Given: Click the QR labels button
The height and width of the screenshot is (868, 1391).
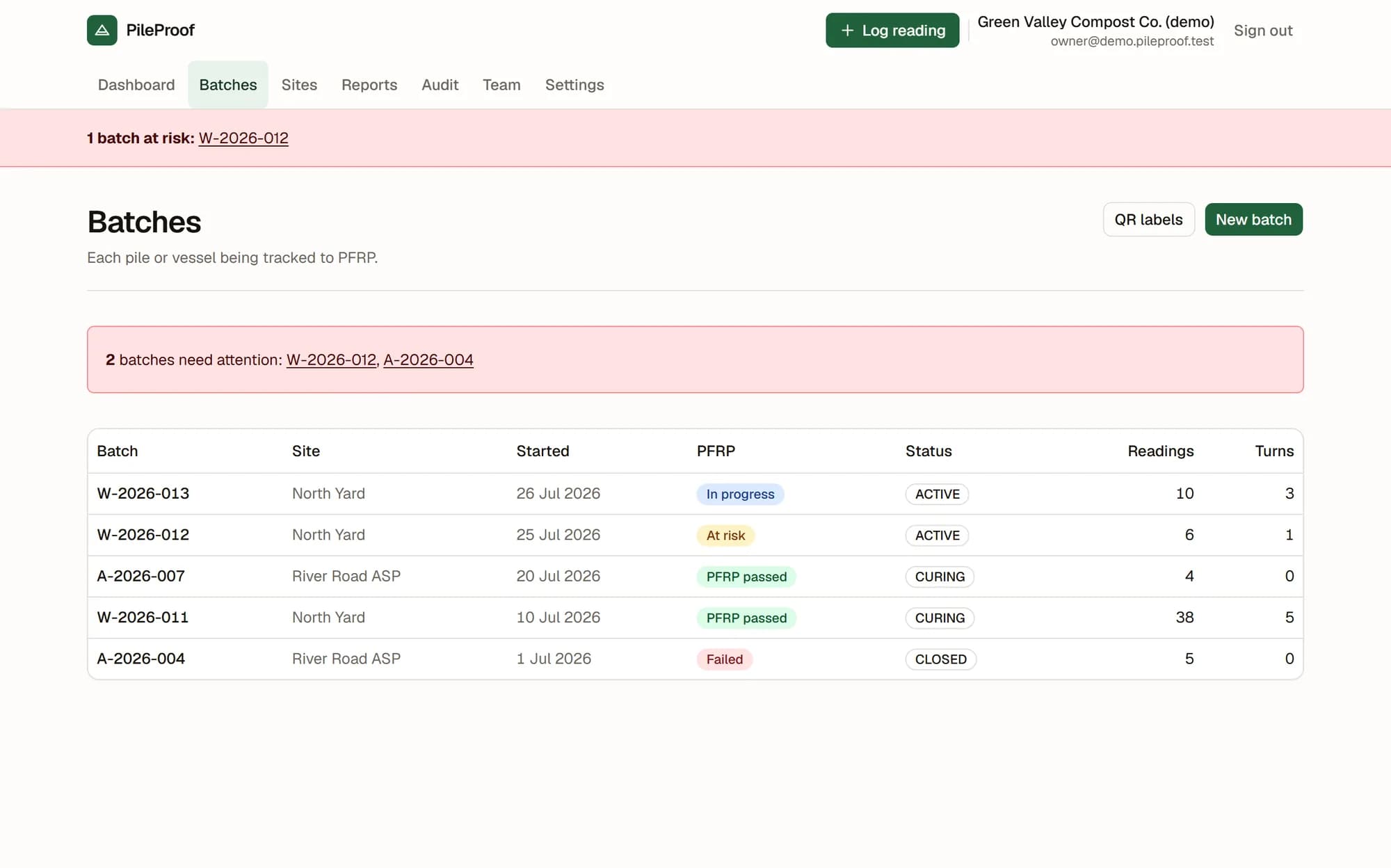Looking at the screenshot, I should (x=1148, y=220).
